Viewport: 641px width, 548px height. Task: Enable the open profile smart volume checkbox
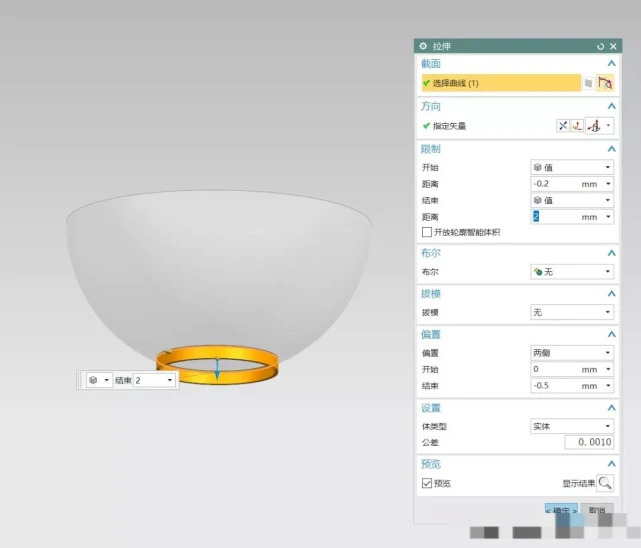(x=427, y=232)
